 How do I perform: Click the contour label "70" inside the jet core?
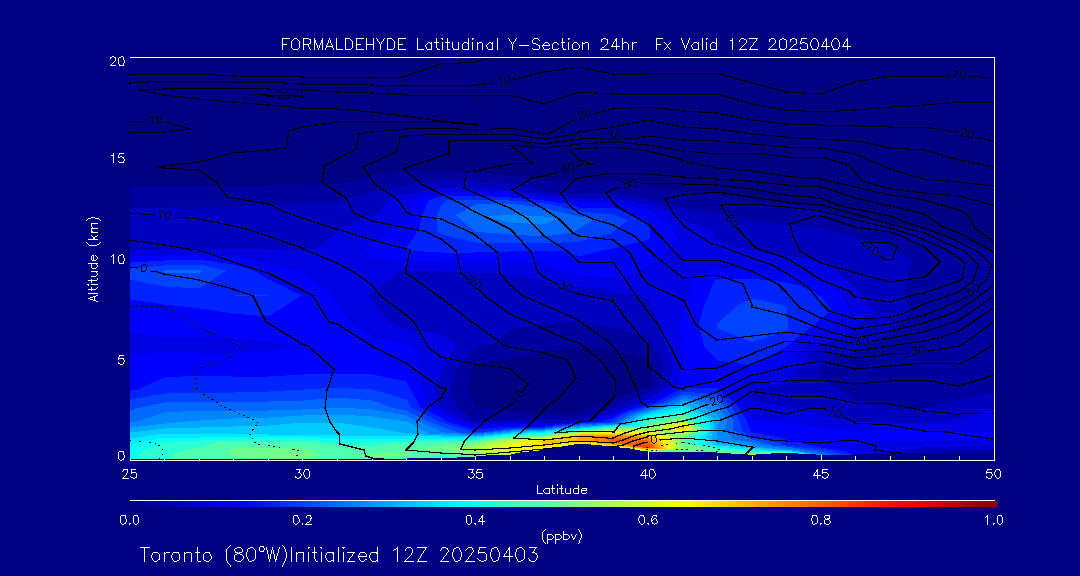tap(871, 250)
